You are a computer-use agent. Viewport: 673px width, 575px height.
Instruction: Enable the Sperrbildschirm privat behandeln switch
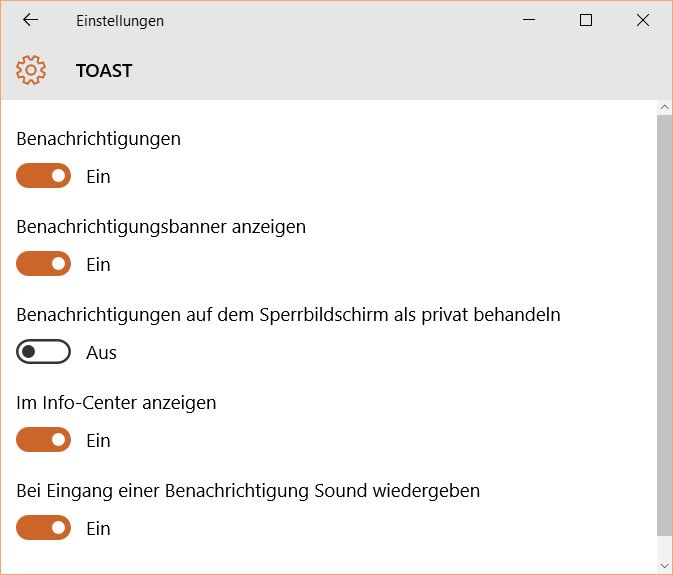(44, 352)
